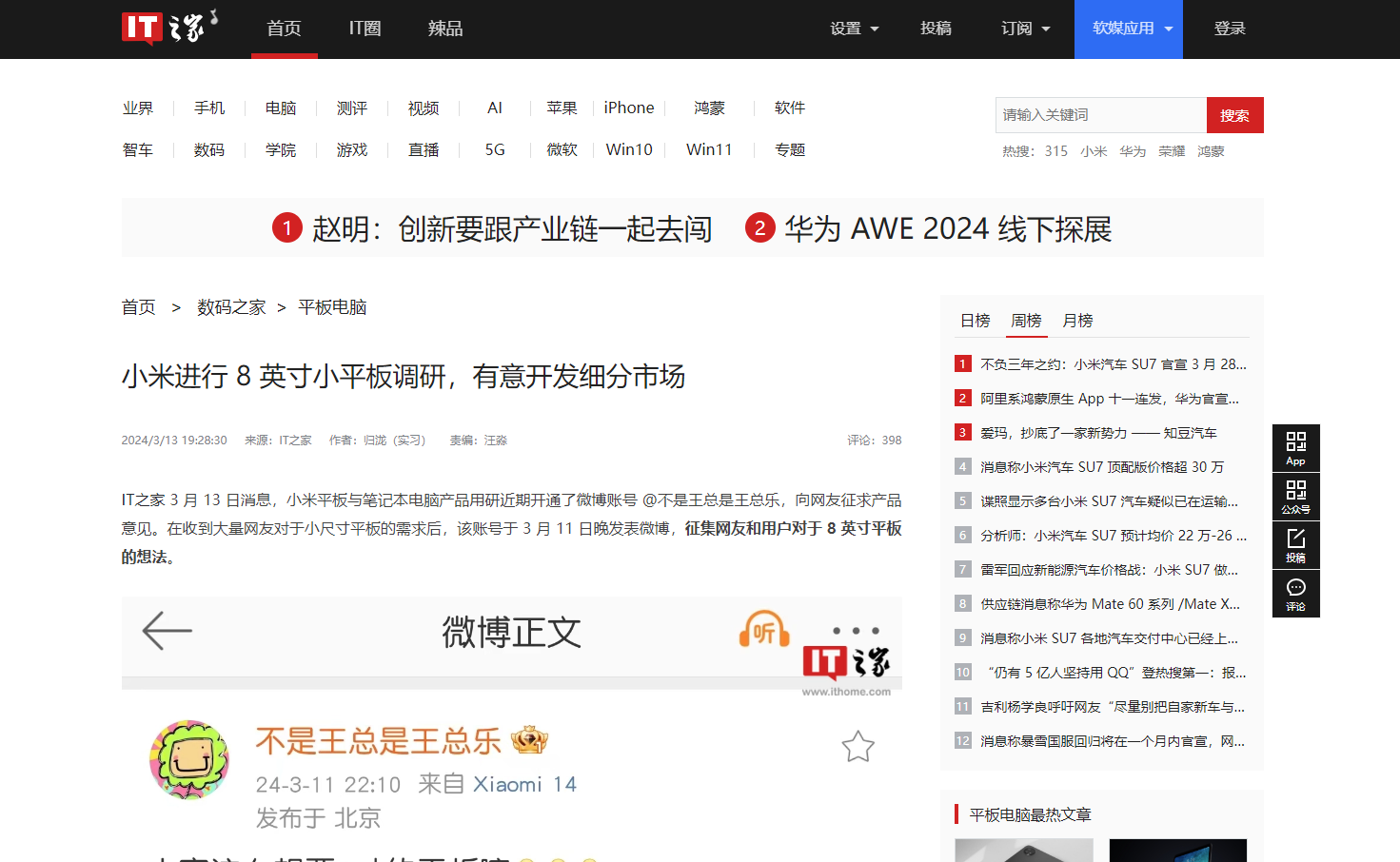Click breadcrumb 数码之家
Image resolution: width=1400 pixels, height=862 pixels.
tap(231, 307)
